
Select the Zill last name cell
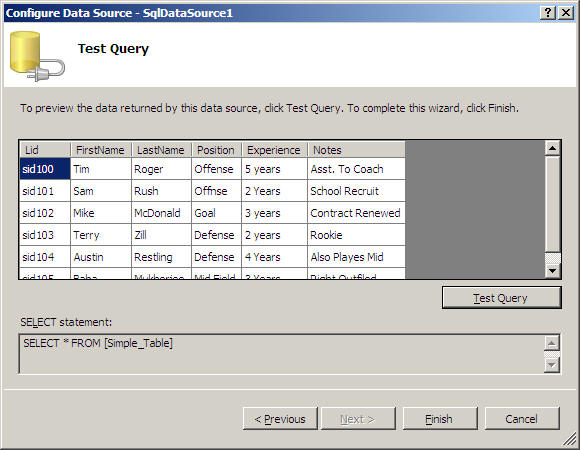161,235
